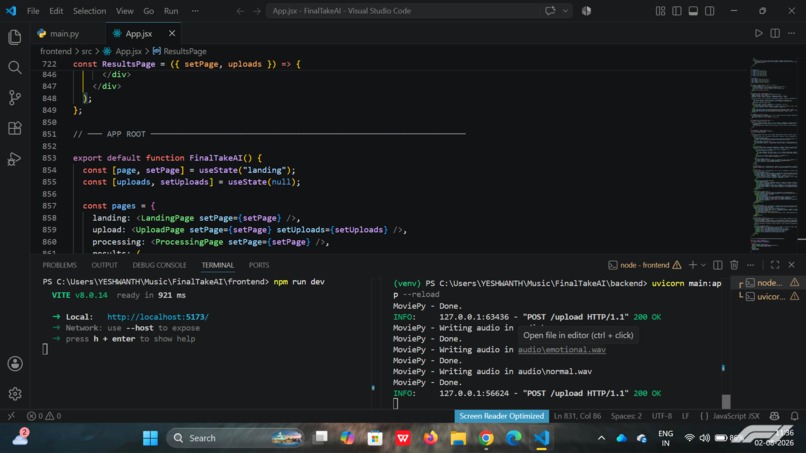
Task: Open the File menu
Action: (33, 11)
